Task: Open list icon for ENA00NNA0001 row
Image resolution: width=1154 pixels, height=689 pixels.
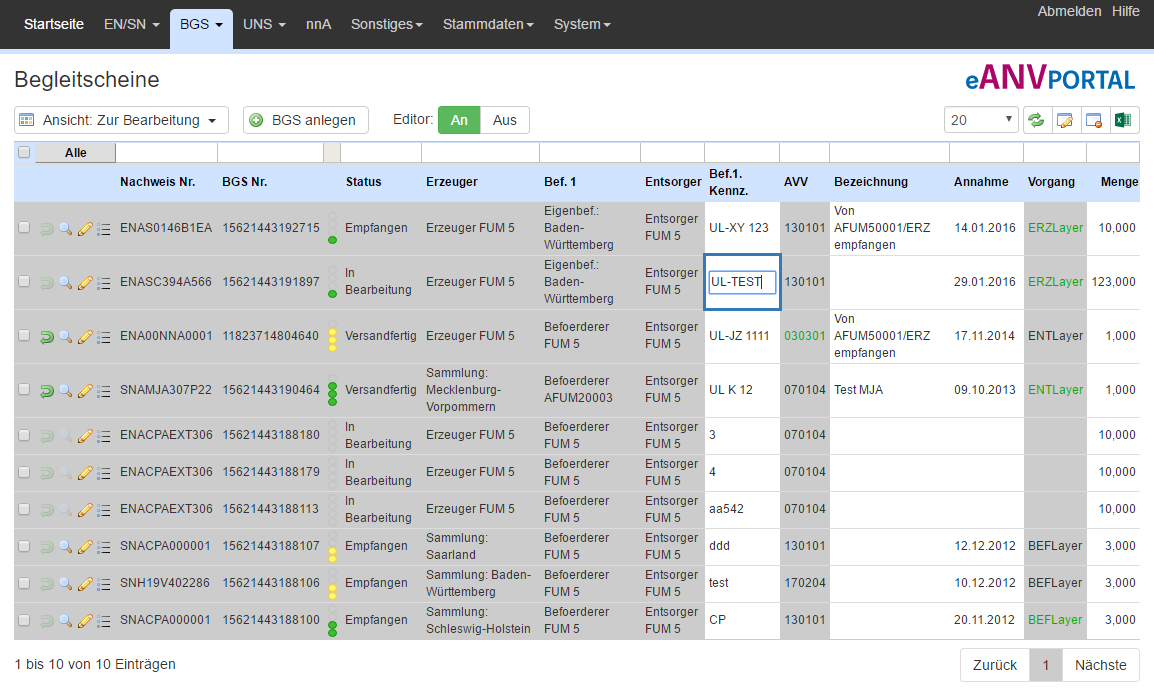Action: pos(104,337)
